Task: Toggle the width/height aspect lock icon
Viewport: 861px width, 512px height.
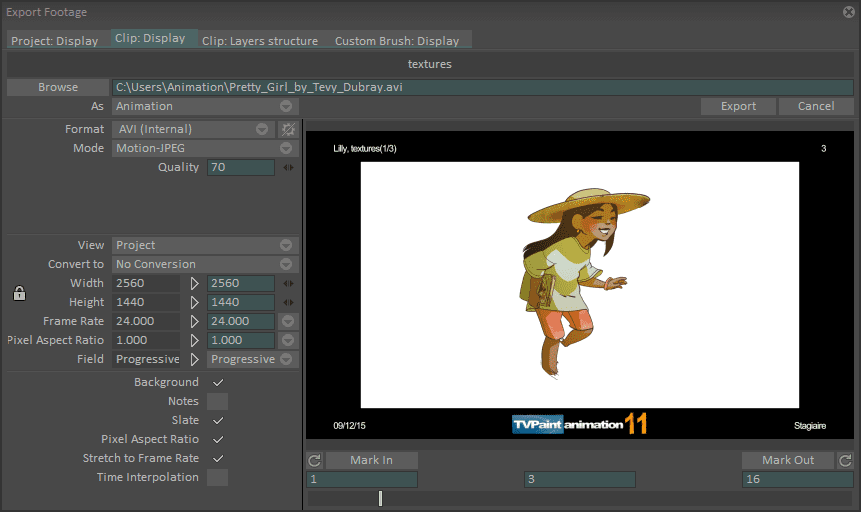Action: 19,293
